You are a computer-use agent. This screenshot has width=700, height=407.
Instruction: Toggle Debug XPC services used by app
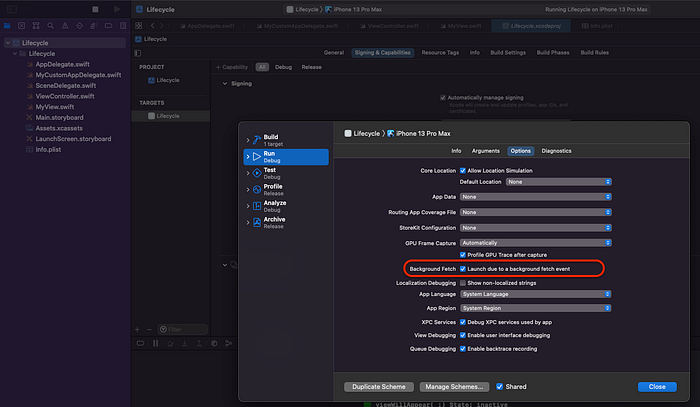point(463,322)
